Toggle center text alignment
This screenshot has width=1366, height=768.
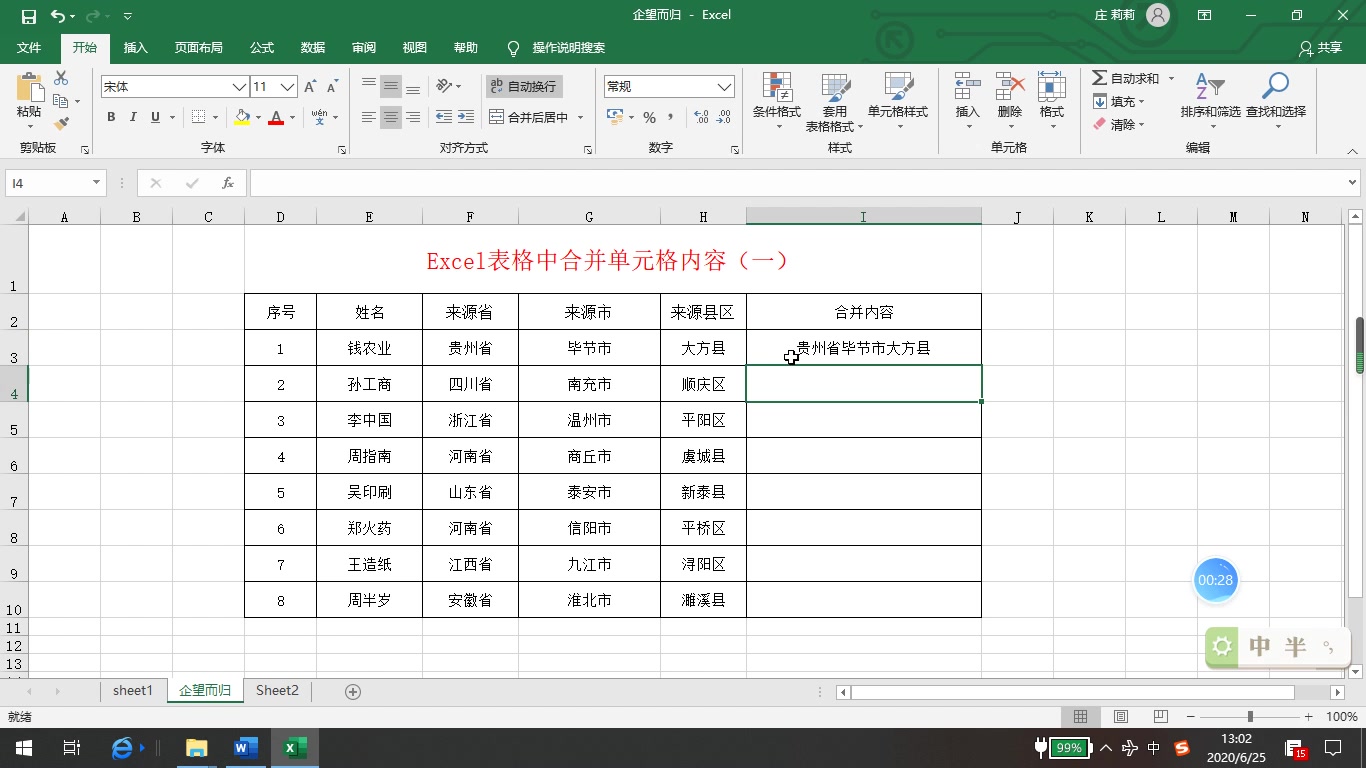390,117
